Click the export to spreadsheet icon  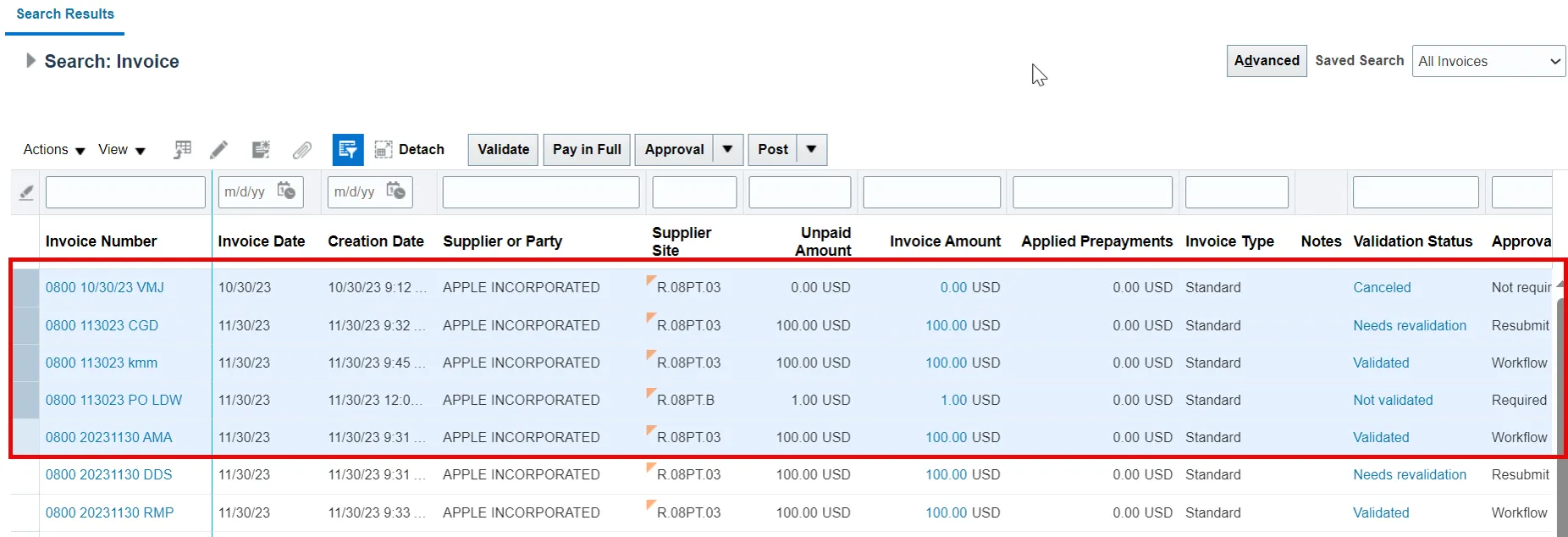point(182,150)
